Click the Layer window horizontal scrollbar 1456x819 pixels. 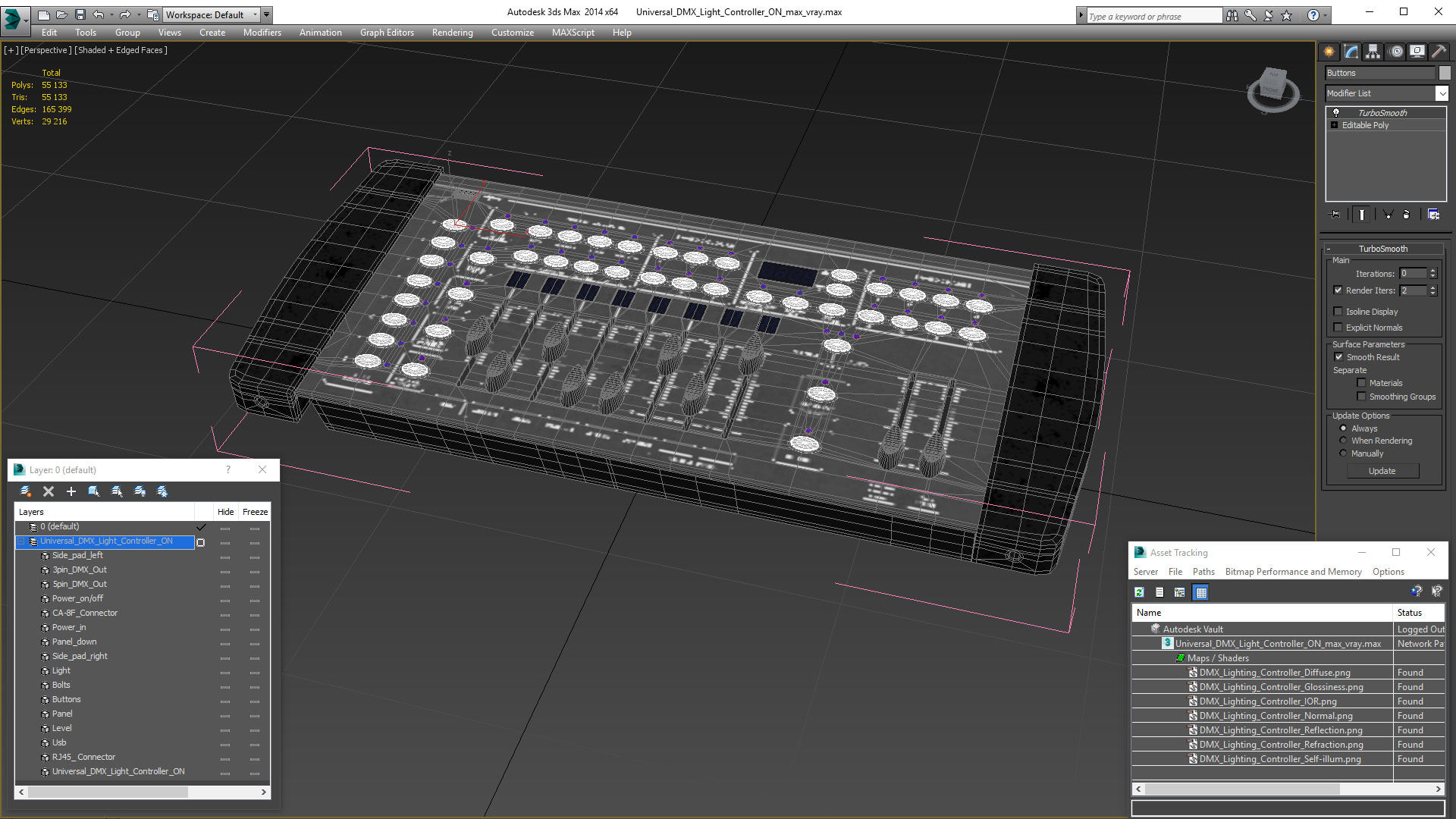143,792
